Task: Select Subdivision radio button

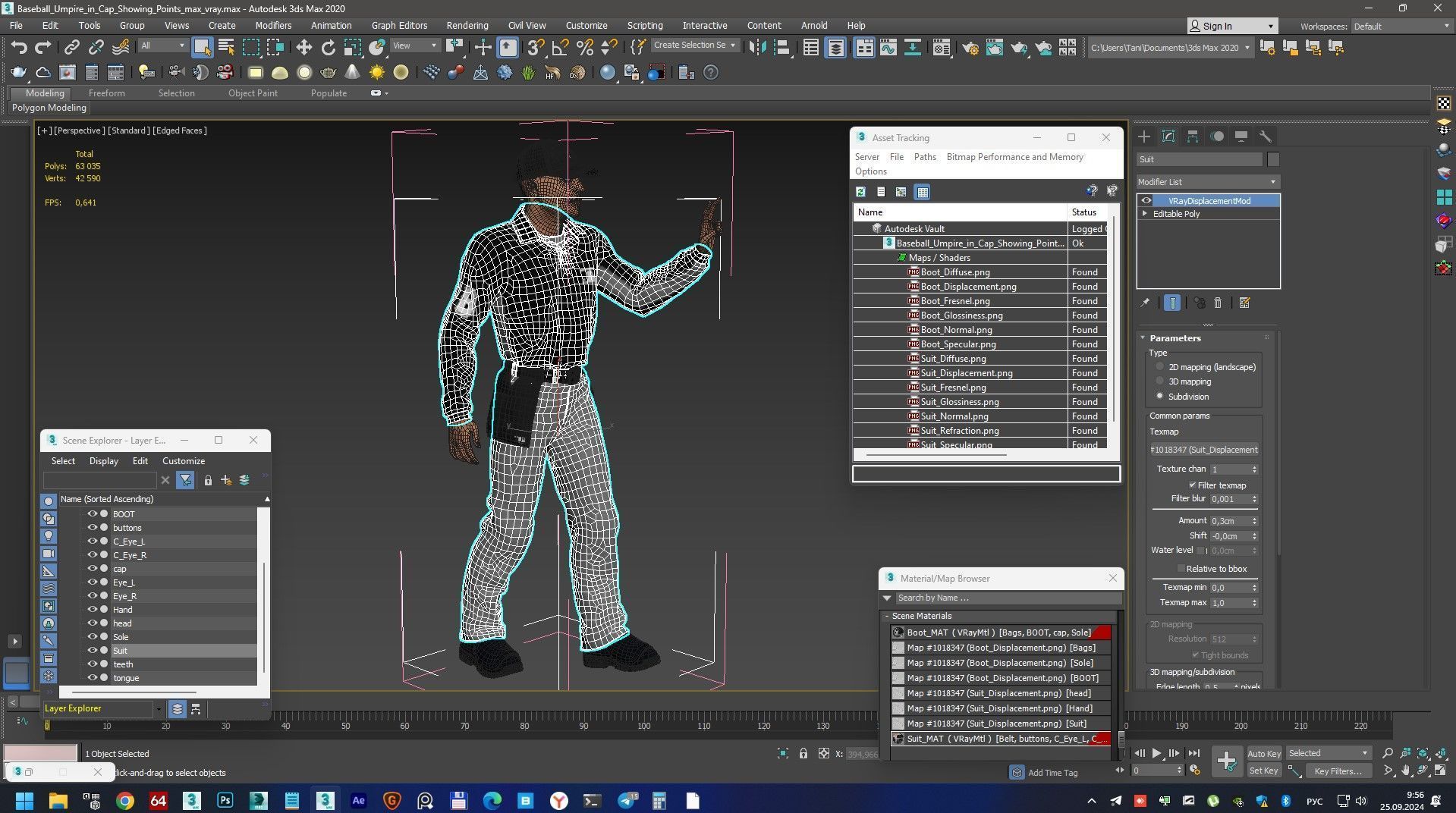Action: pyautogui.click(x=1159, y=397)
